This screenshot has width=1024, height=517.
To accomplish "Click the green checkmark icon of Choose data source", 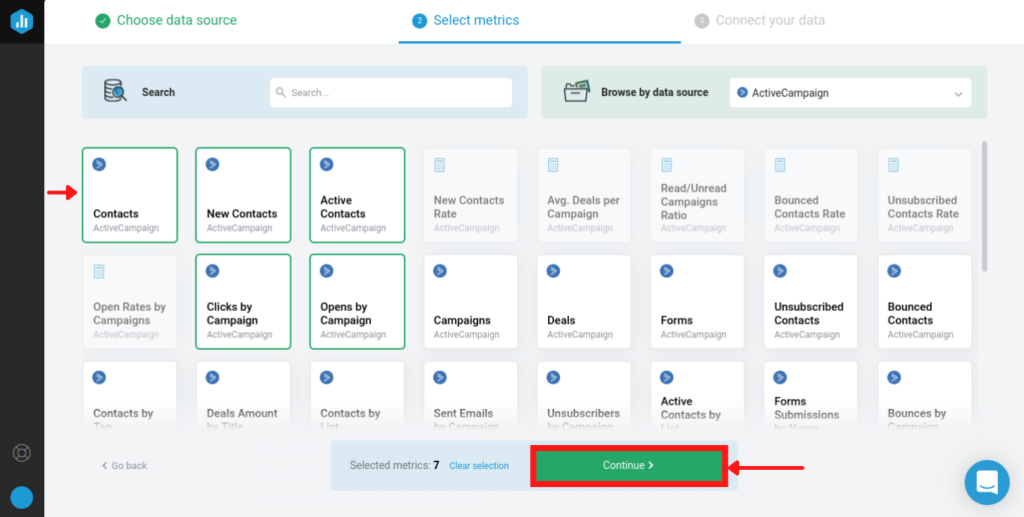I will [103, 21].
